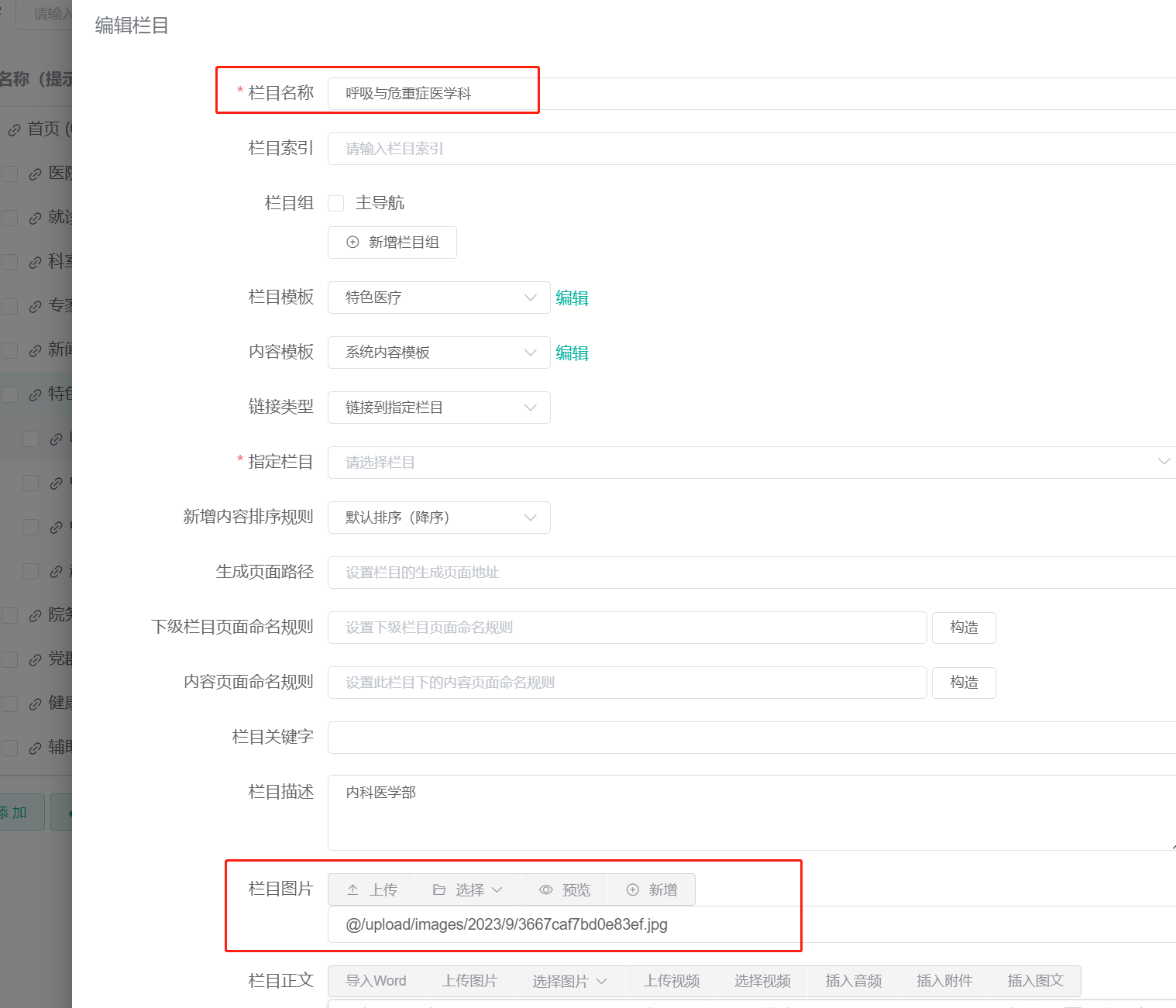
Task: Click the link icon beside 特色 column
Action: click(x=36, y=394)
